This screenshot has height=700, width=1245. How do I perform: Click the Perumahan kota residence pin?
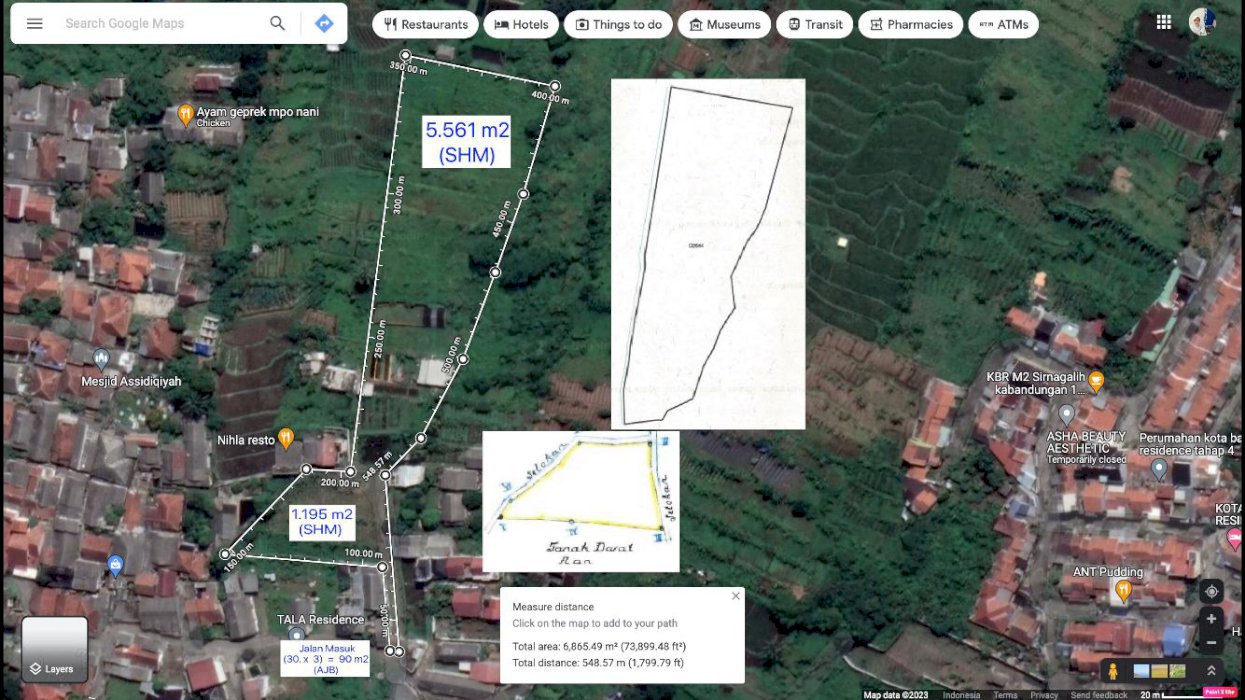(1159, 468)
